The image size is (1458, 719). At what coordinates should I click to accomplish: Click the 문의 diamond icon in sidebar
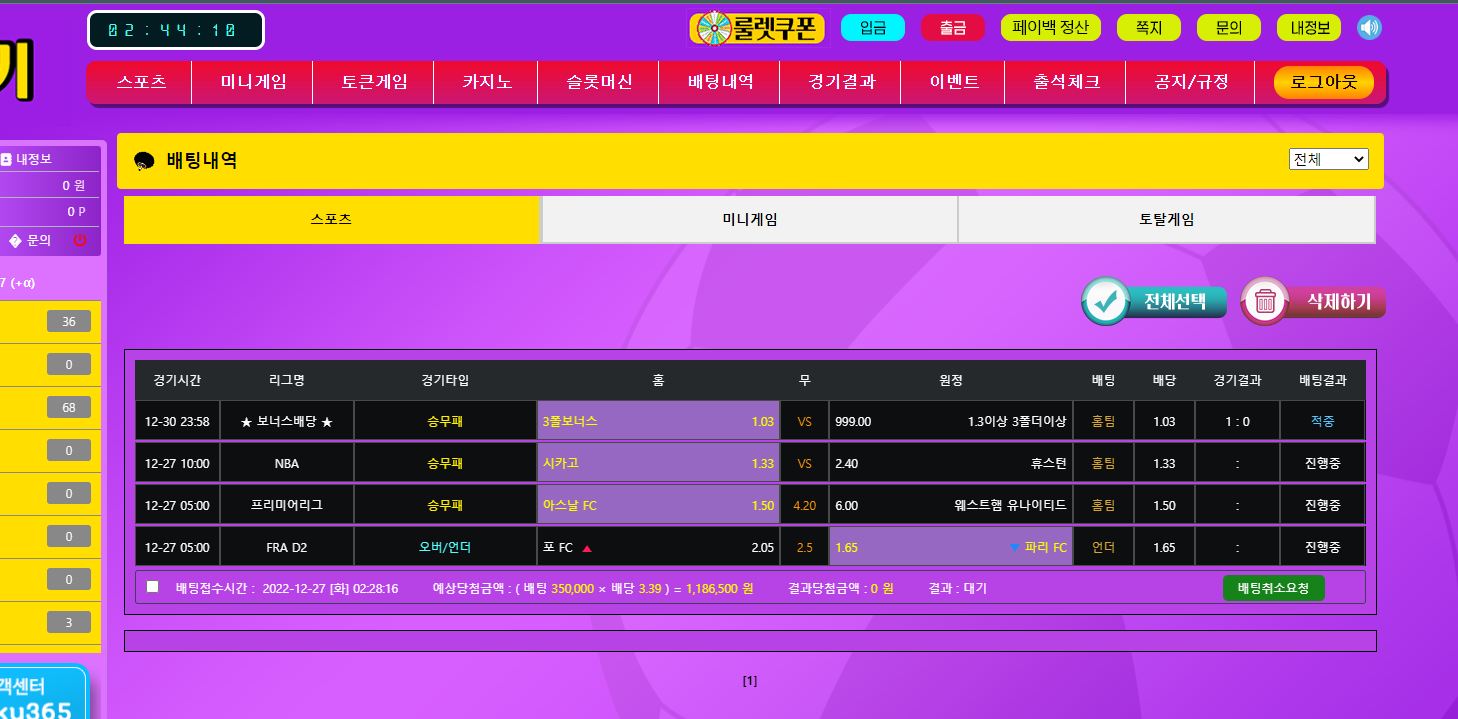(15, 240)
